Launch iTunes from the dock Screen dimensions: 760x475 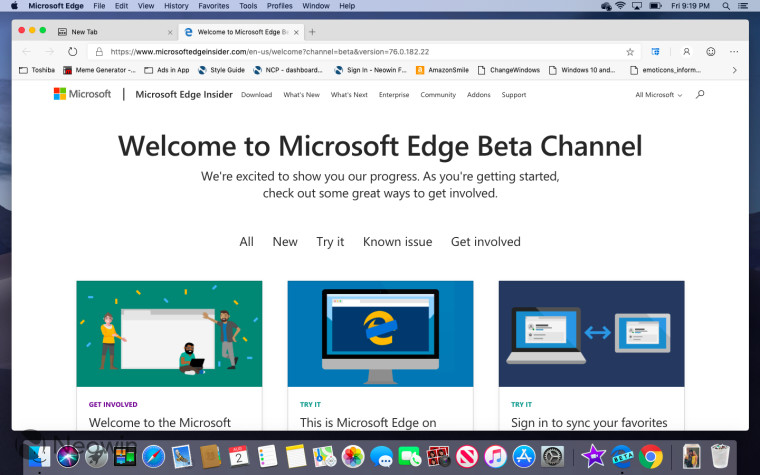495,456
